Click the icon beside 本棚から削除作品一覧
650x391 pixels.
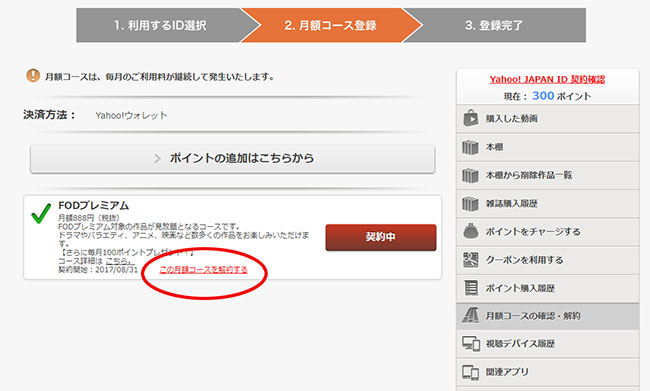[471, 175]
